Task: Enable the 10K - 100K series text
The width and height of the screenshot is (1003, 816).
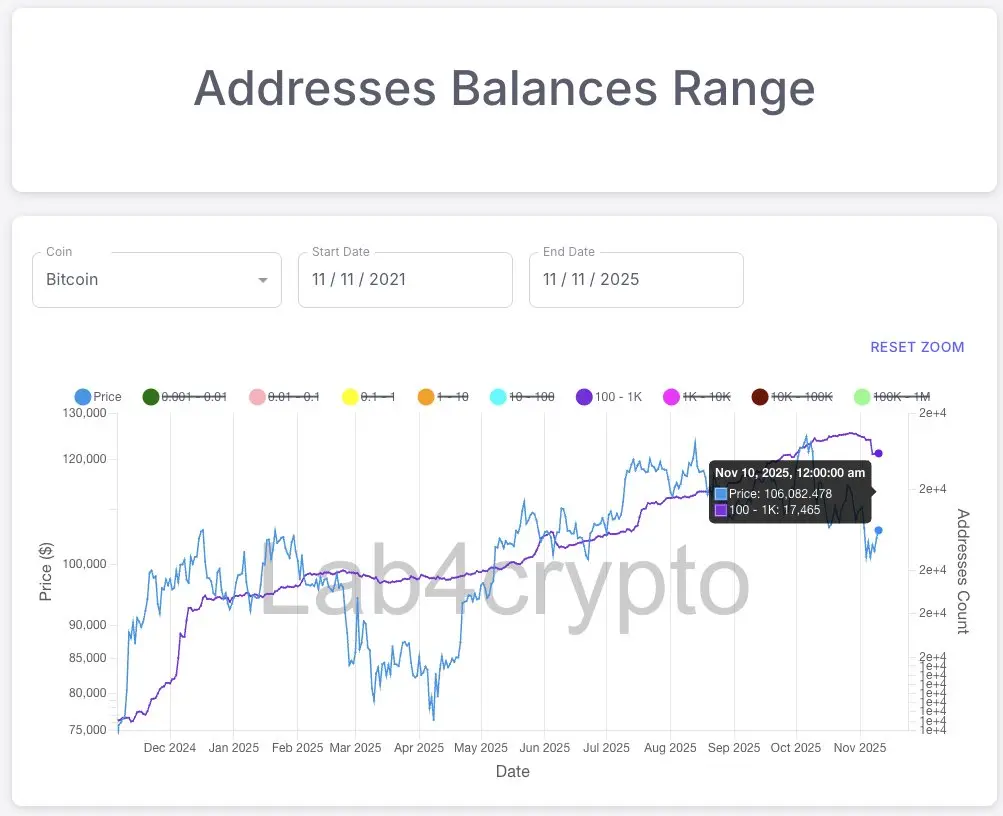Action: click(802, 397)
